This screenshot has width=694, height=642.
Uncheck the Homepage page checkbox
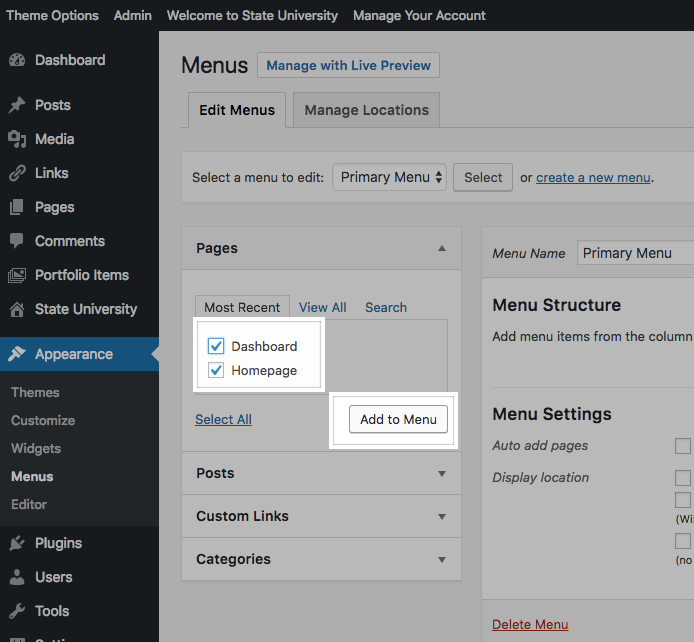pyautogui.click(x=216, y=370)
